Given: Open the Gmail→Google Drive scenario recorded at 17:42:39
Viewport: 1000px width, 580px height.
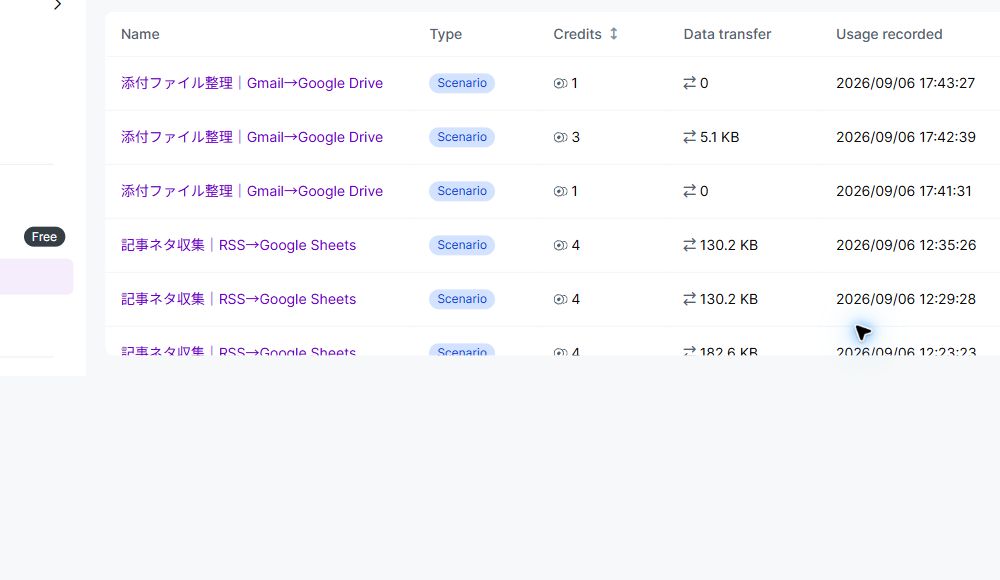Looking at the screenshot, I should 252,137.
